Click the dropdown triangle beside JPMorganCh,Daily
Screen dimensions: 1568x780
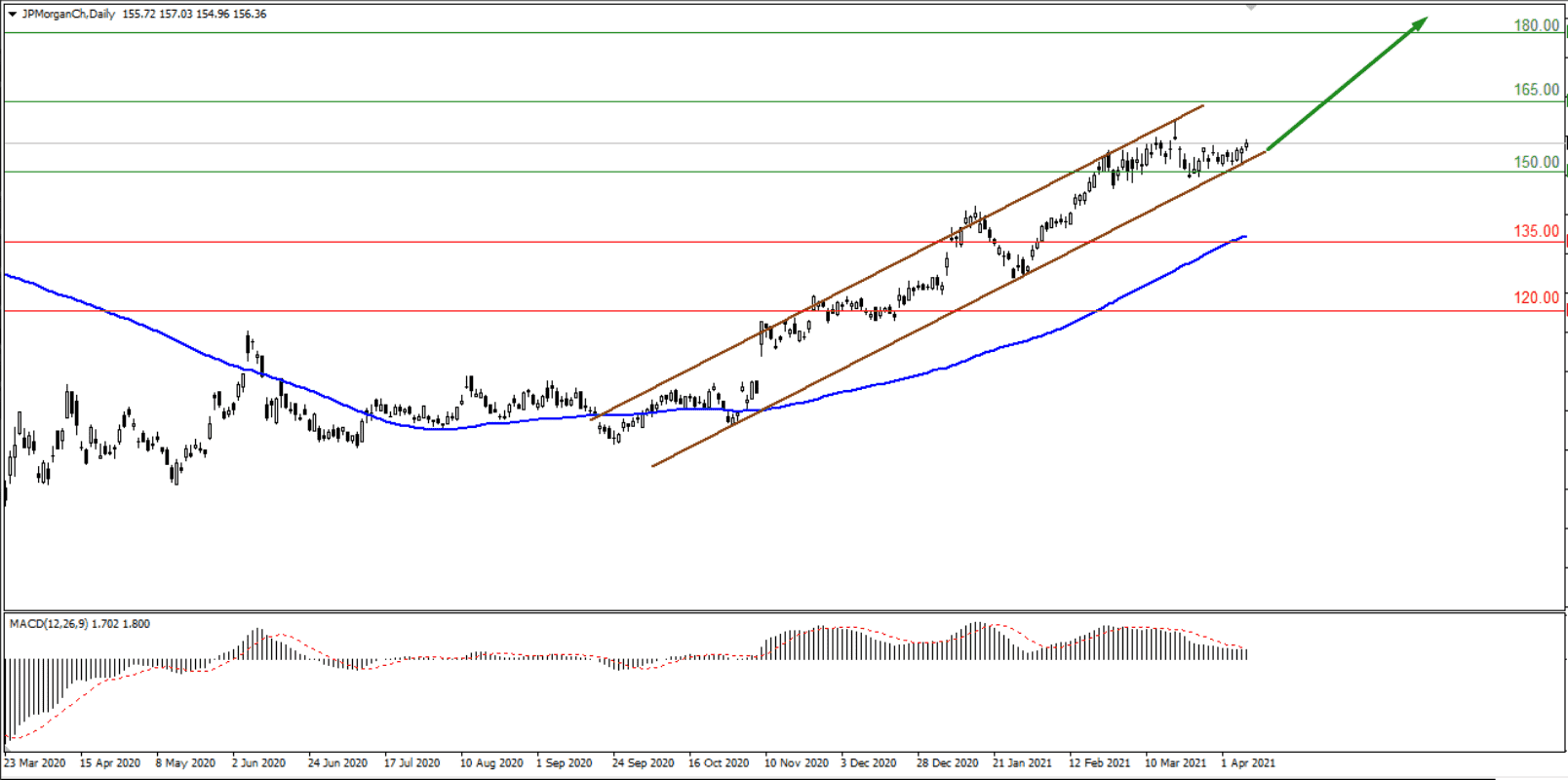pyautogui.click(x=12, y=15)
